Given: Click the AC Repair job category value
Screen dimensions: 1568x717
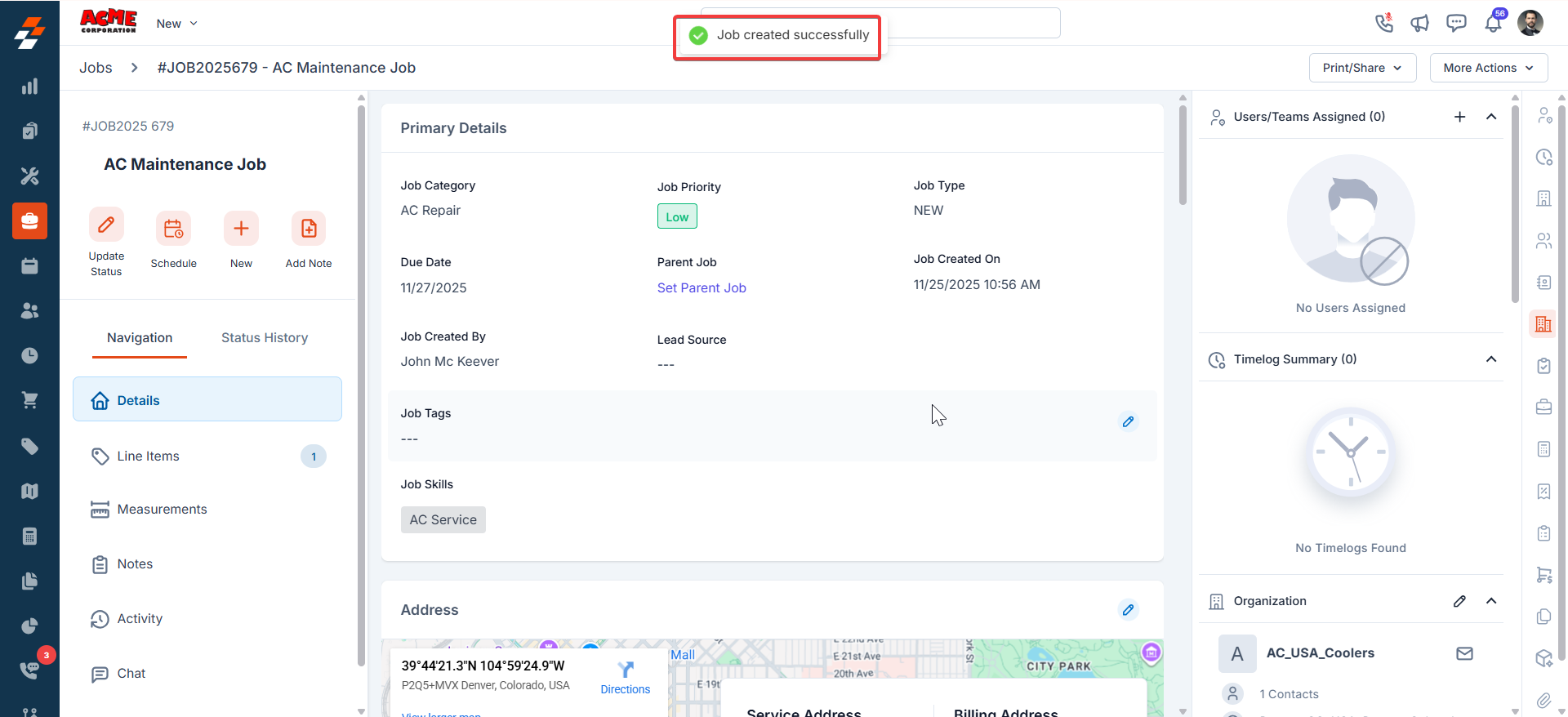Looking at the screenshot, I should pos(430,210).
